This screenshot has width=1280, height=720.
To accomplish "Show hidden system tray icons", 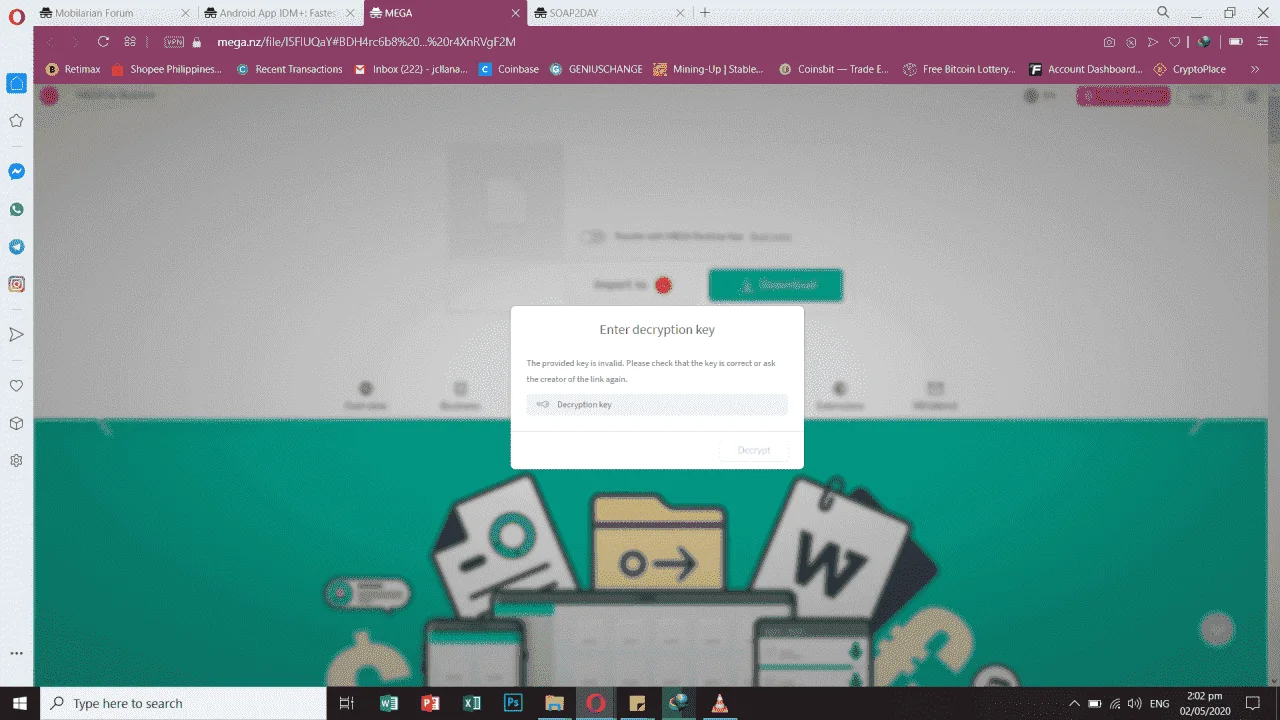I will 1075,703.
